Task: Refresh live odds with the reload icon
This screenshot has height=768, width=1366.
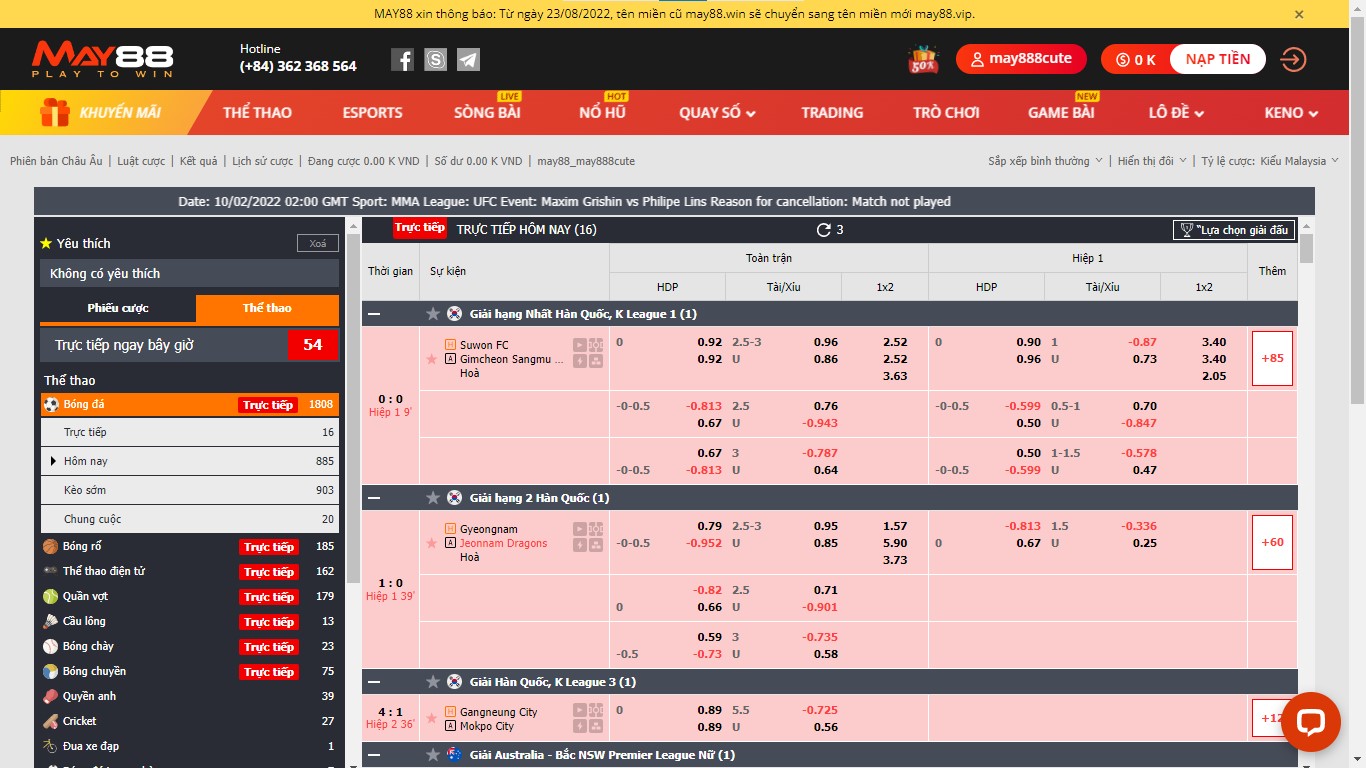Action: pos(824,230)
